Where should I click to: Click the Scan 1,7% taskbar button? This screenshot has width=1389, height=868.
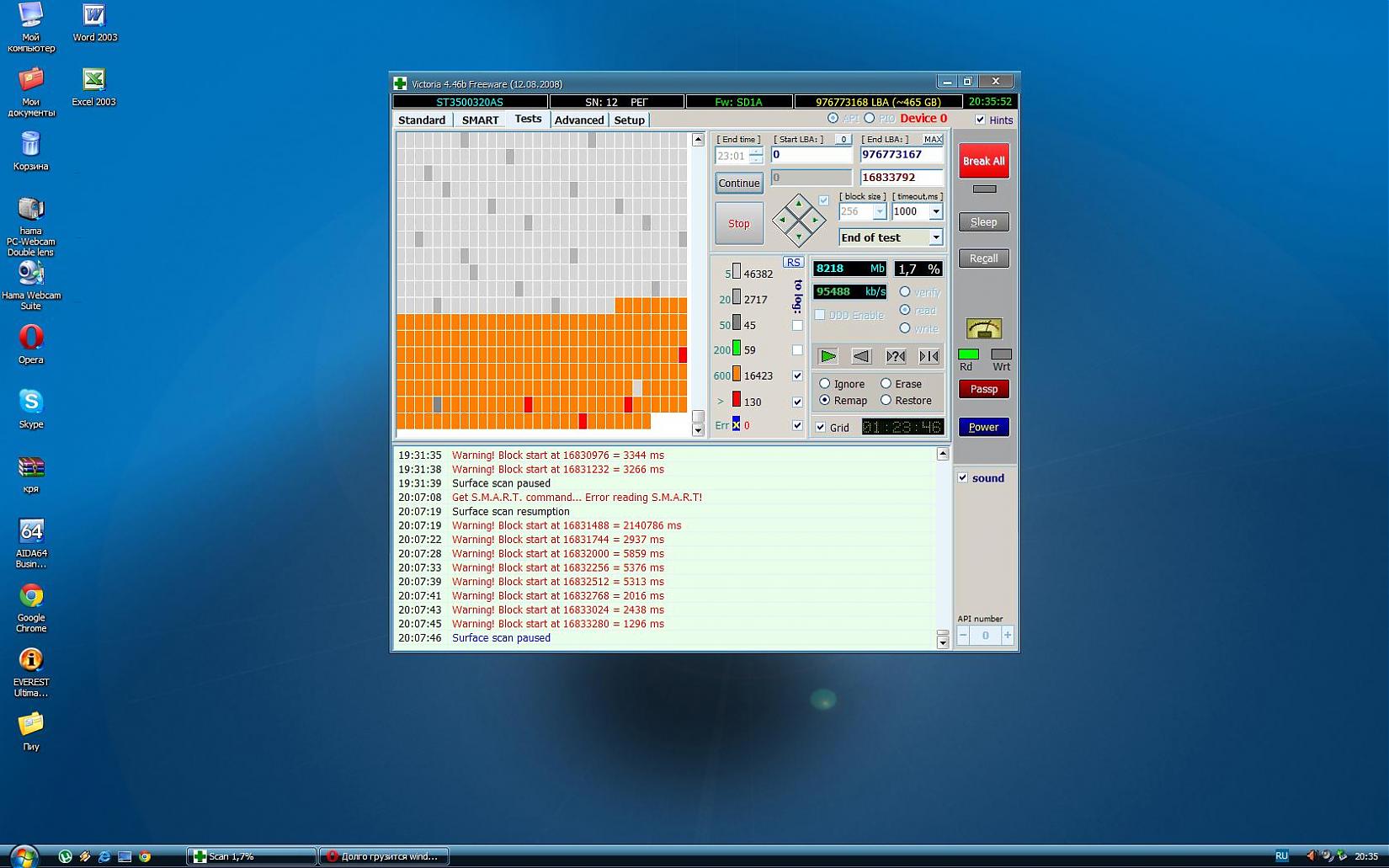(x=251, y=856)
